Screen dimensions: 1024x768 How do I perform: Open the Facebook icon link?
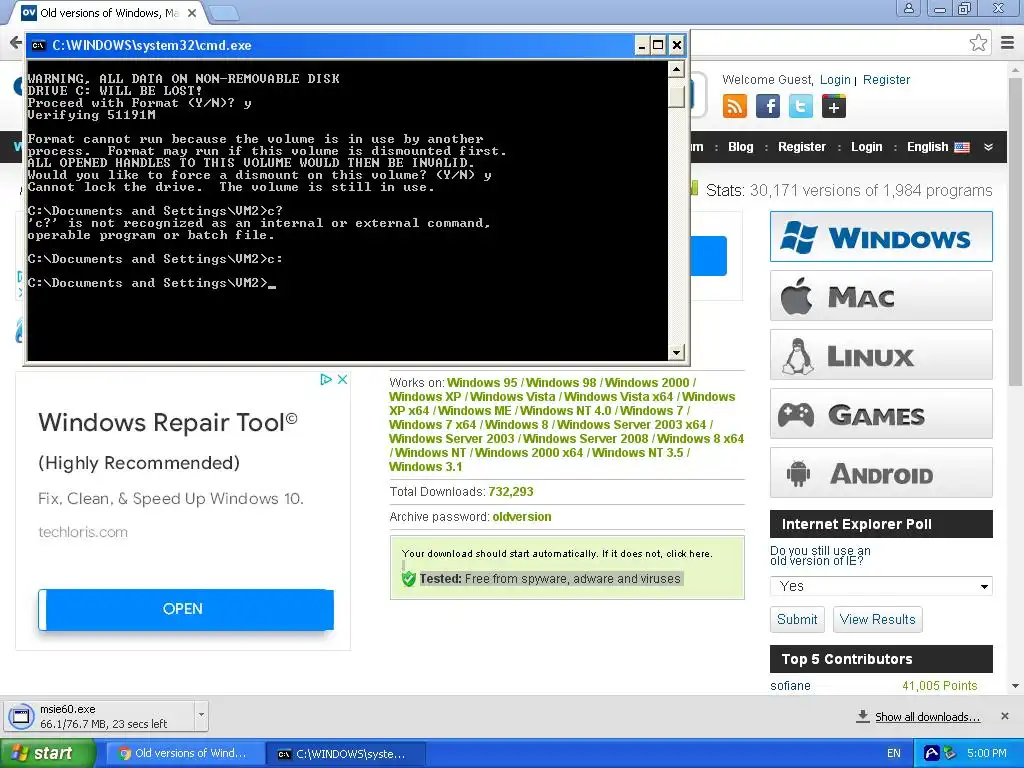point(768,106)
